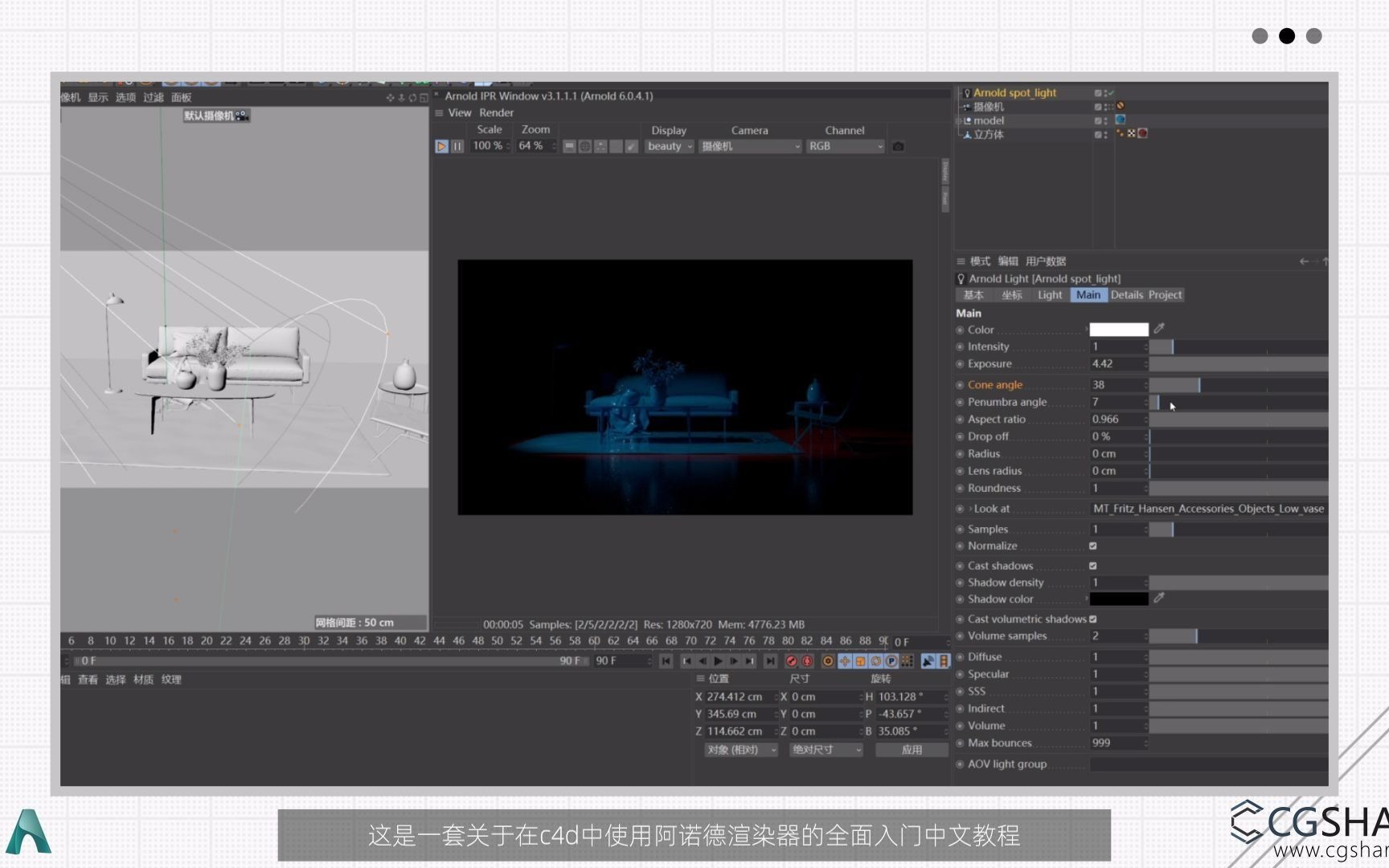Toggle the Normalize checkbox
This screenshot has height=868, width=1389.
coord(1092,546)
